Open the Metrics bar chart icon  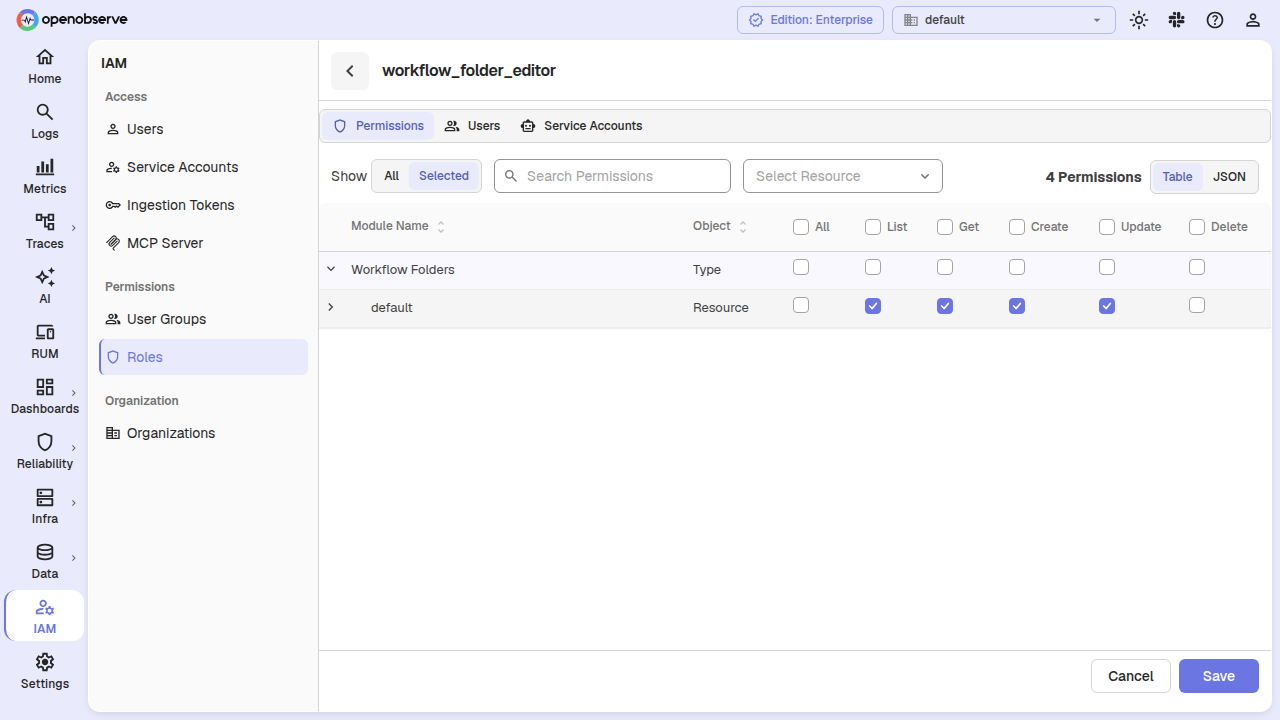45,167
